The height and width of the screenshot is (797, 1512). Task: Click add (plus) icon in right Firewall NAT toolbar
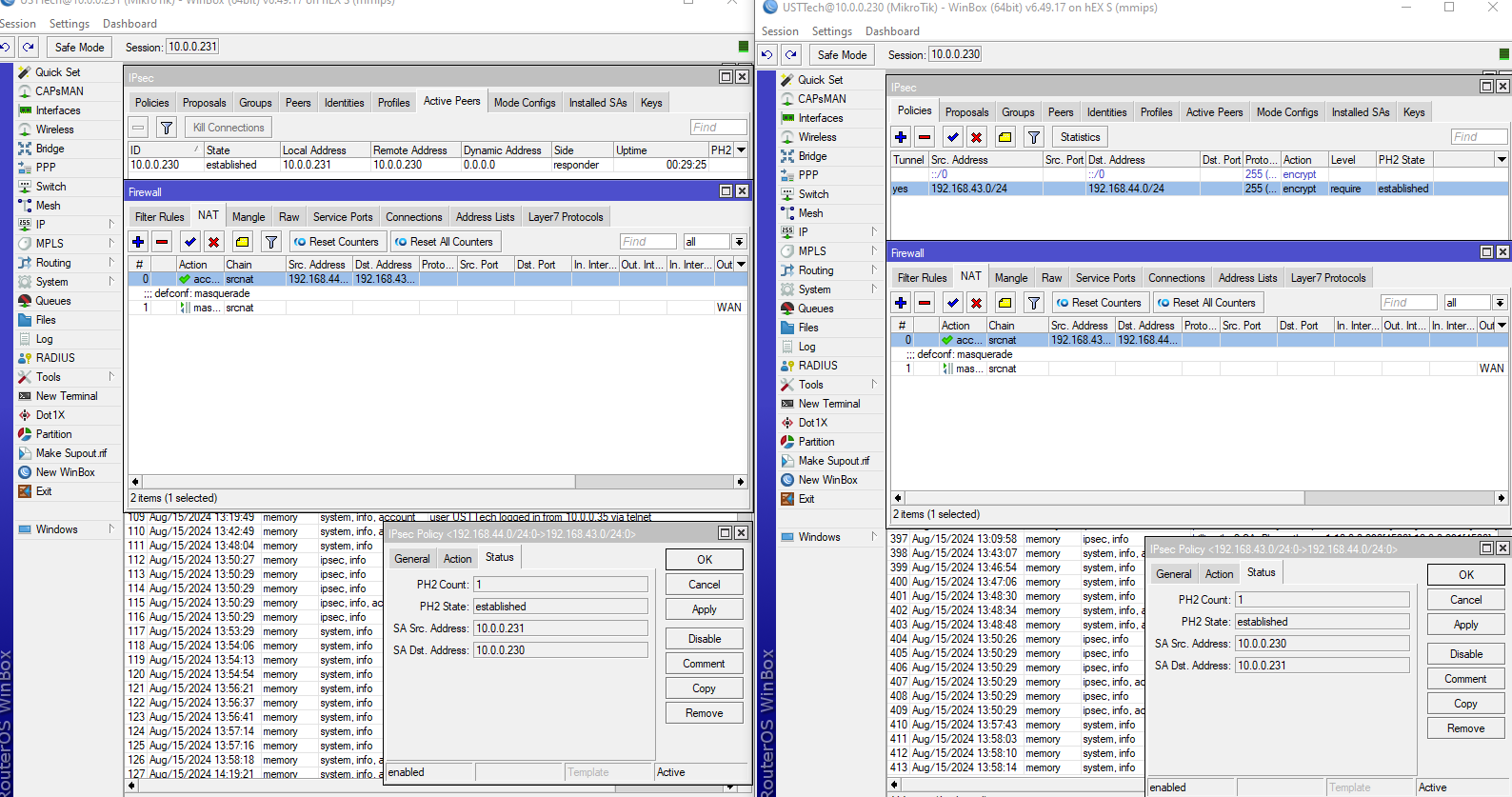[x=901, y=303]
